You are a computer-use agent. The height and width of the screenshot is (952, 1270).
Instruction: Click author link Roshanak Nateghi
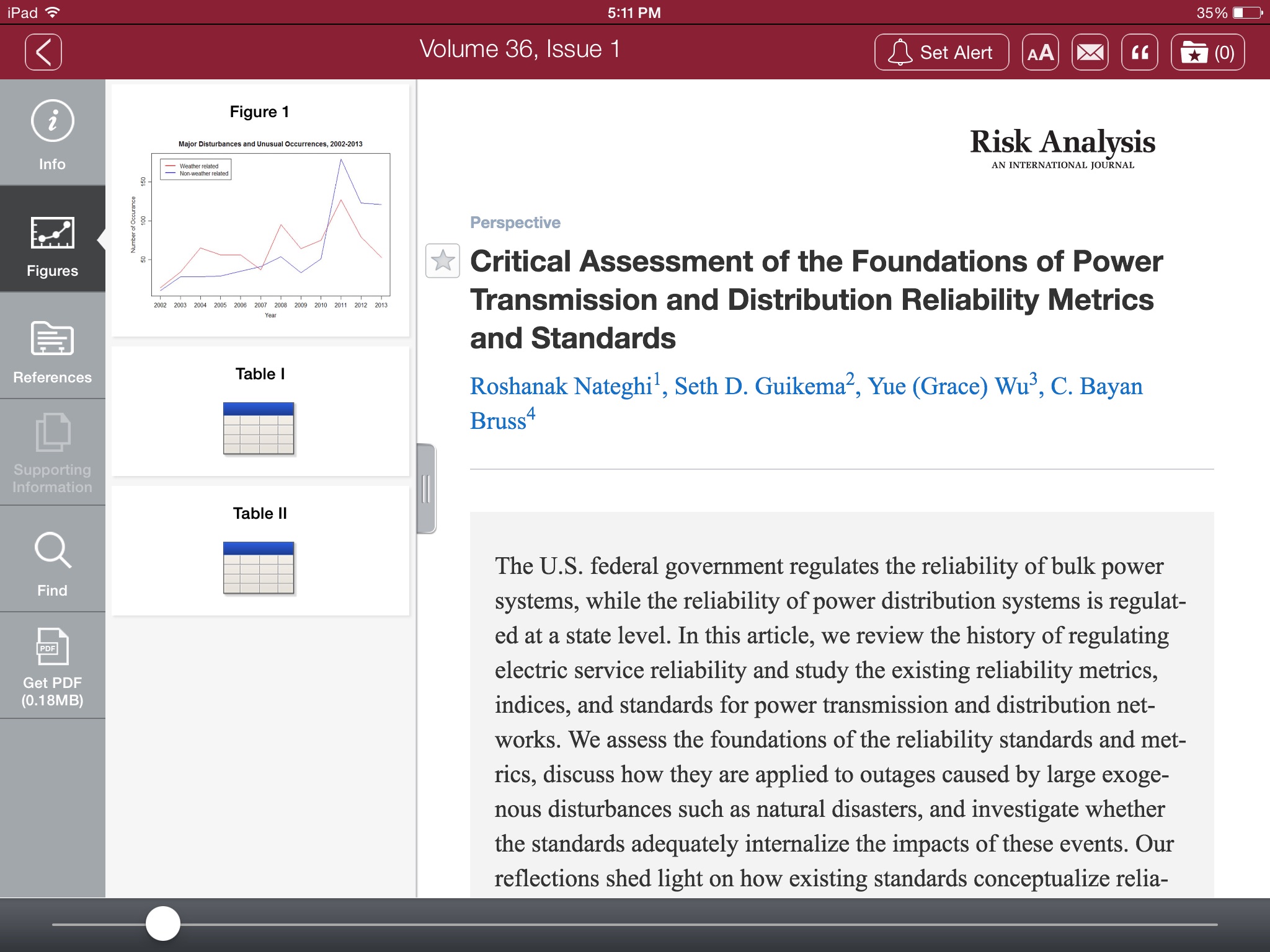coord(561,386)
